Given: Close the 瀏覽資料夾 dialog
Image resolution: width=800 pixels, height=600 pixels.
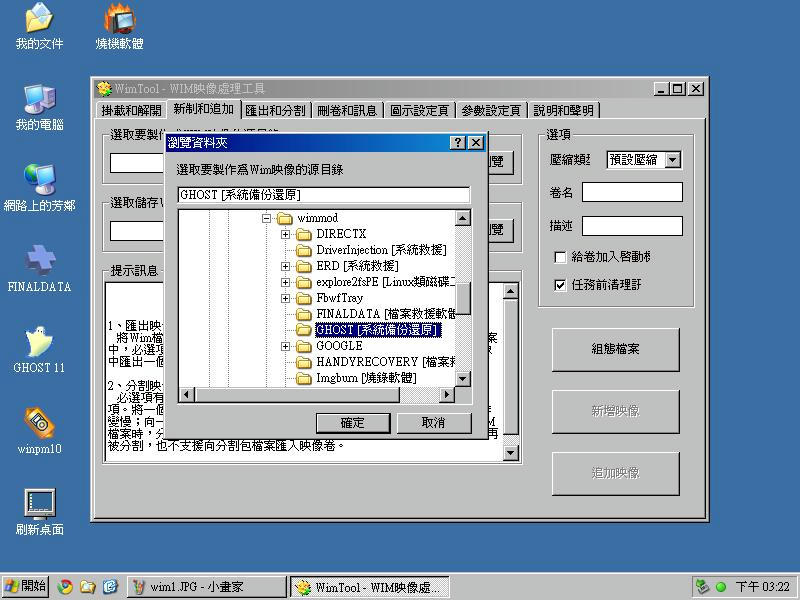Looking at the screenshot, I should (476, 143).
